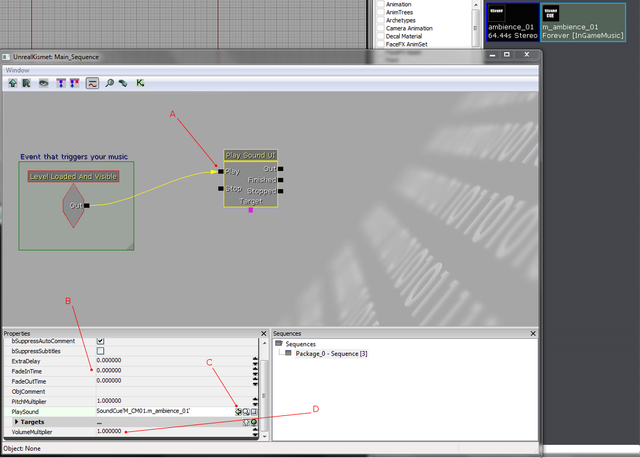Toggle the AnimTrees filter checkbox in browser
Image resolution: width=640 pixels, height=458 pixels.
pyautogui.click(x=380, y=12)
